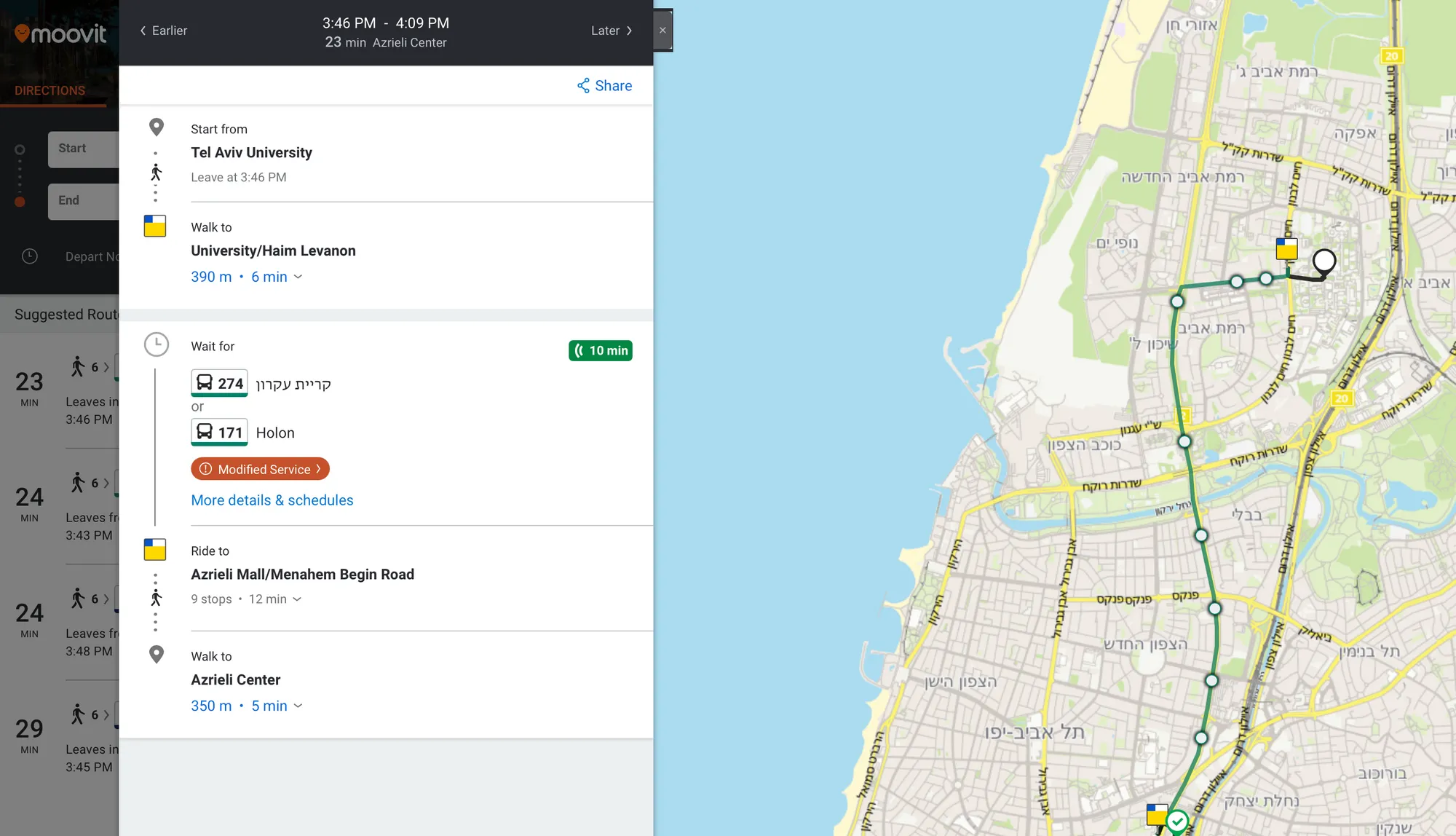Image resolution: width=1456 pixels, height=836 pixels.
Task: Click the '3:46 PM - 4:09 PM' time range header
Action: click(386, 23)
